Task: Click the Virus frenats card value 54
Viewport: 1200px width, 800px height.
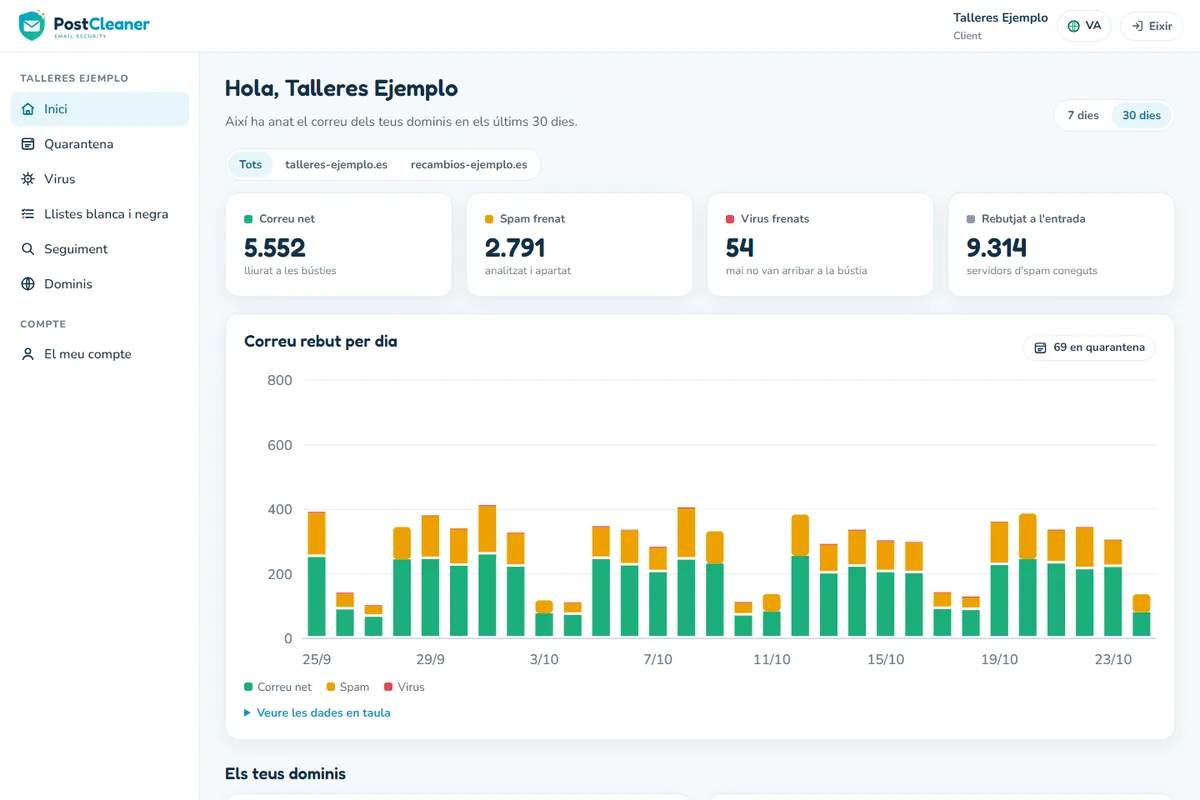Action: pos(740,247)
